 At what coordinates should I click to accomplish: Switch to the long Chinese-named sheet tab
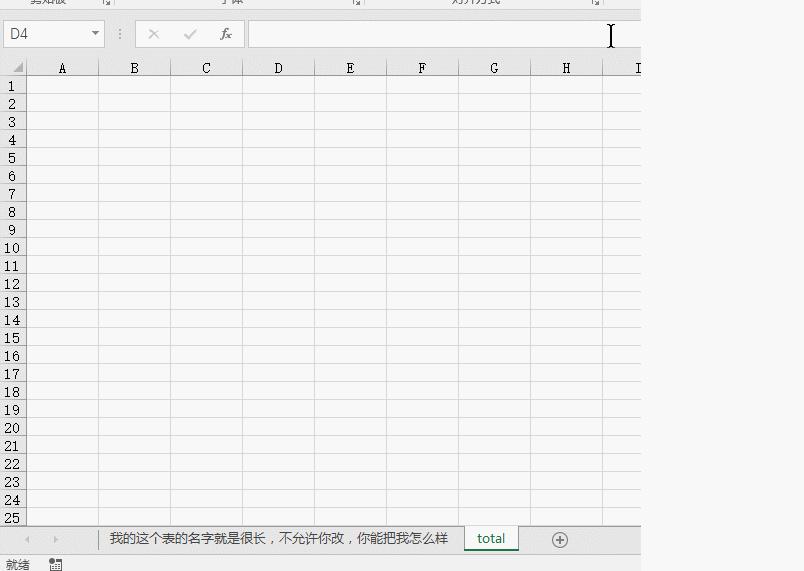coord(279,539)
